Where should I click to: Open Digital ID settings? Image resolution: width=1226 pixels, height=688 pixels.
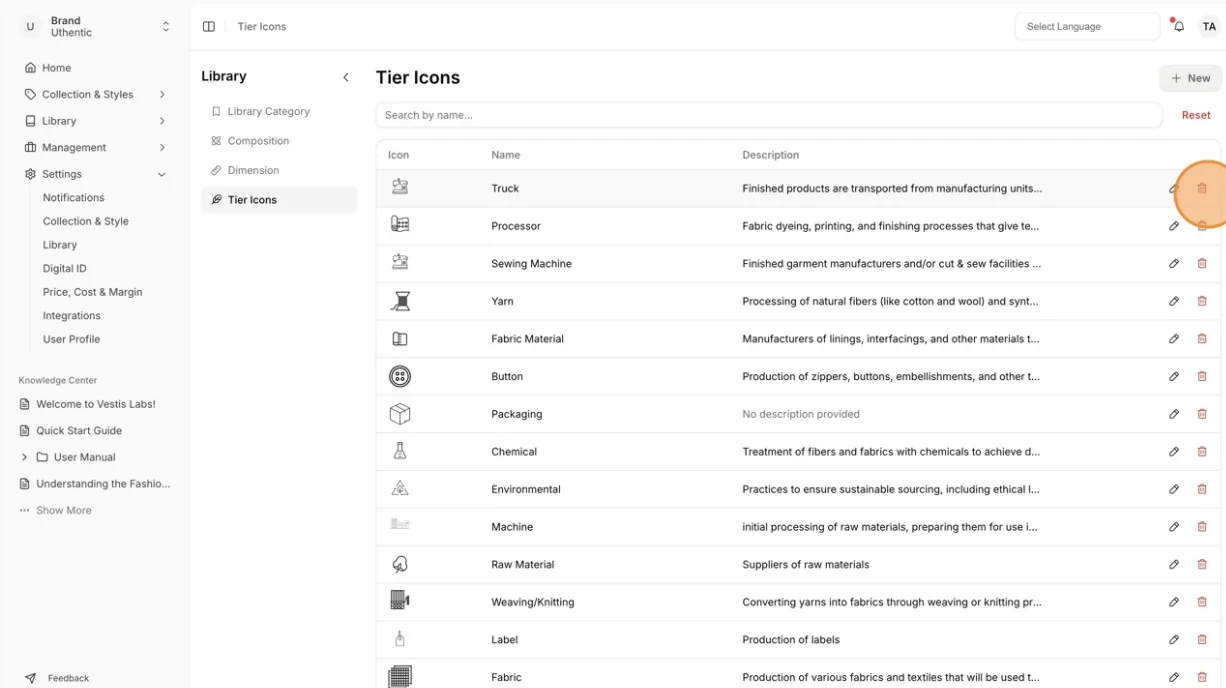pyautogui.click(x=65, y=268)
